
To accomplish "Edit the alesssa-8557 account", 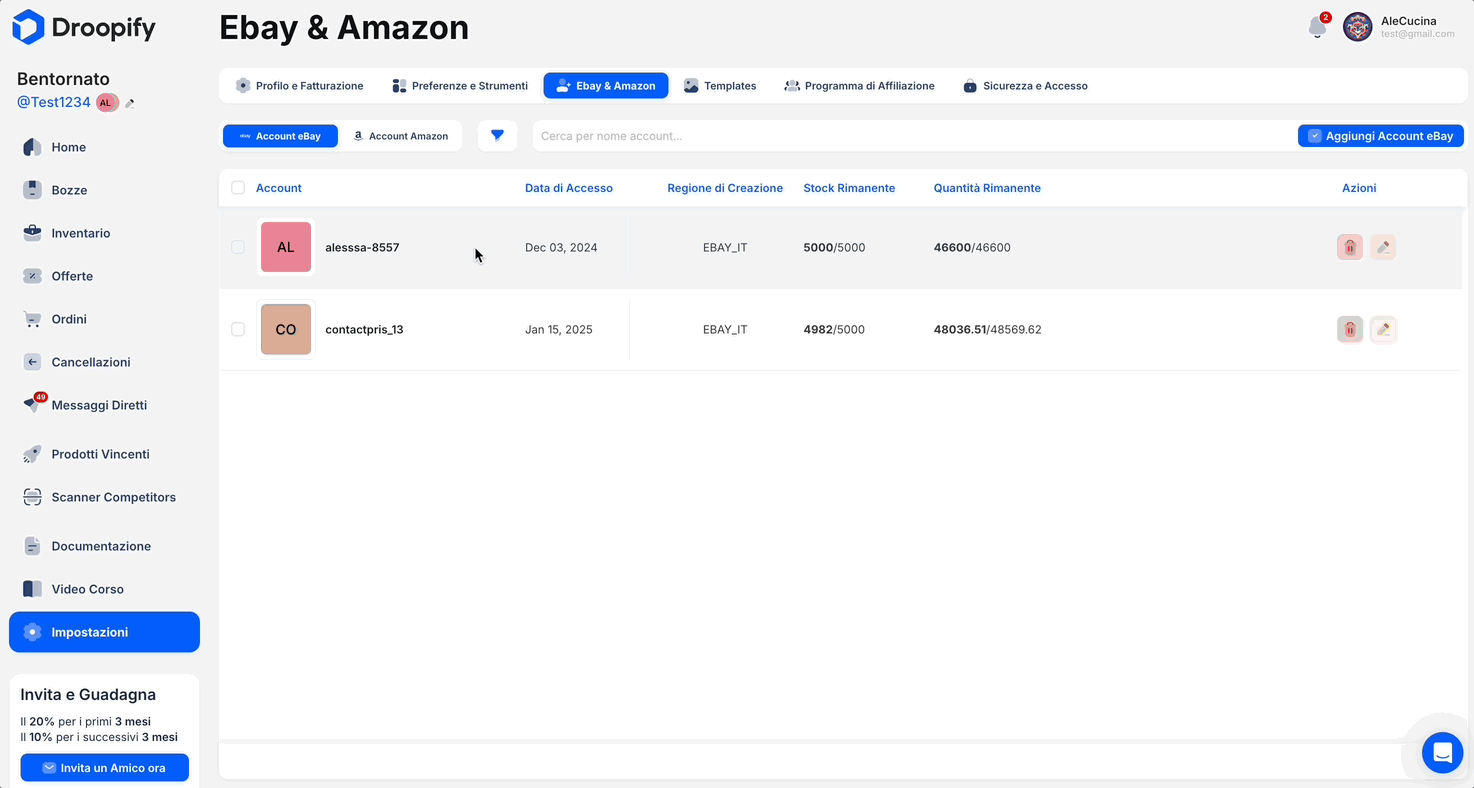I will click(1383, 247).
